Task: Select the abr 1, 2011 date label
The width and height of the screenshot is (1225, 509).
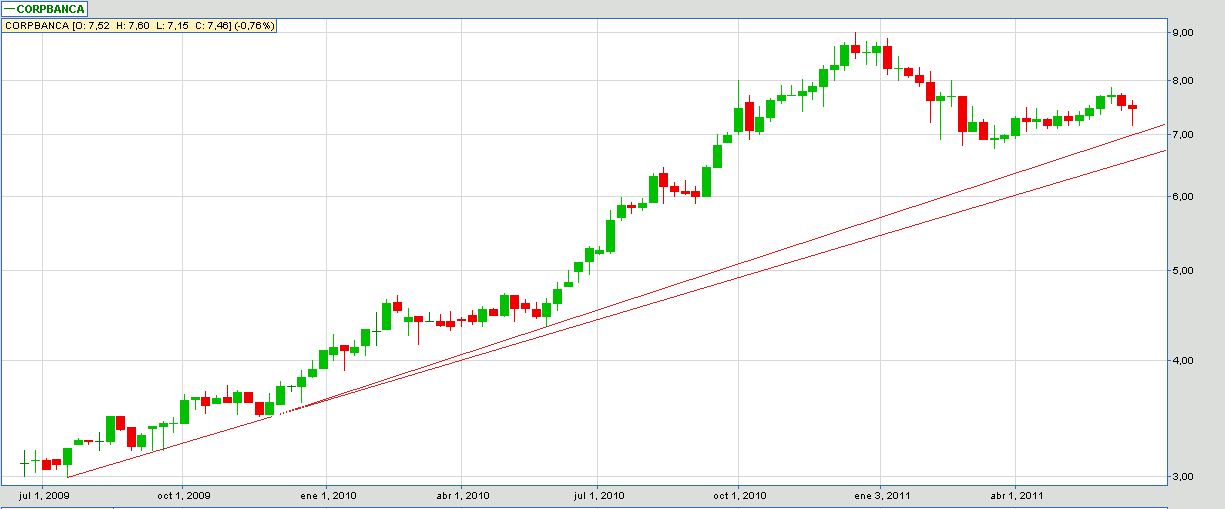Action: [1015, 495]
